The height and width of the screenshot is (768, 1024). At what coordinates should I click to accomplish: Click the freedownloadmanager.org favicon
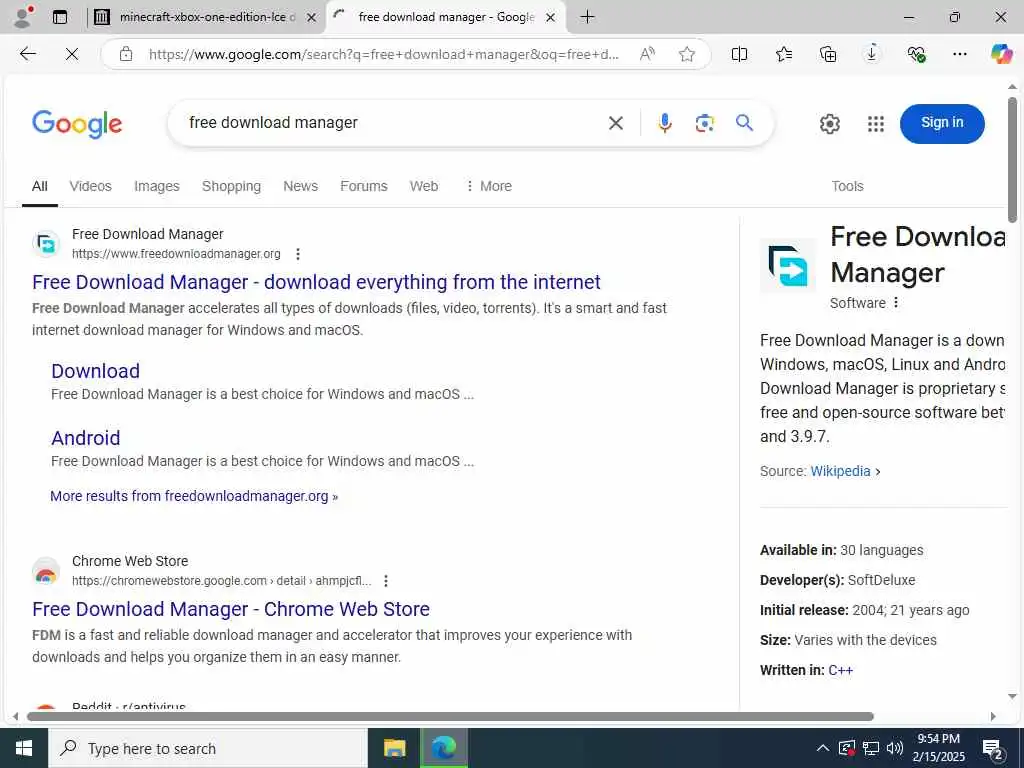click(x=46, y=244)
